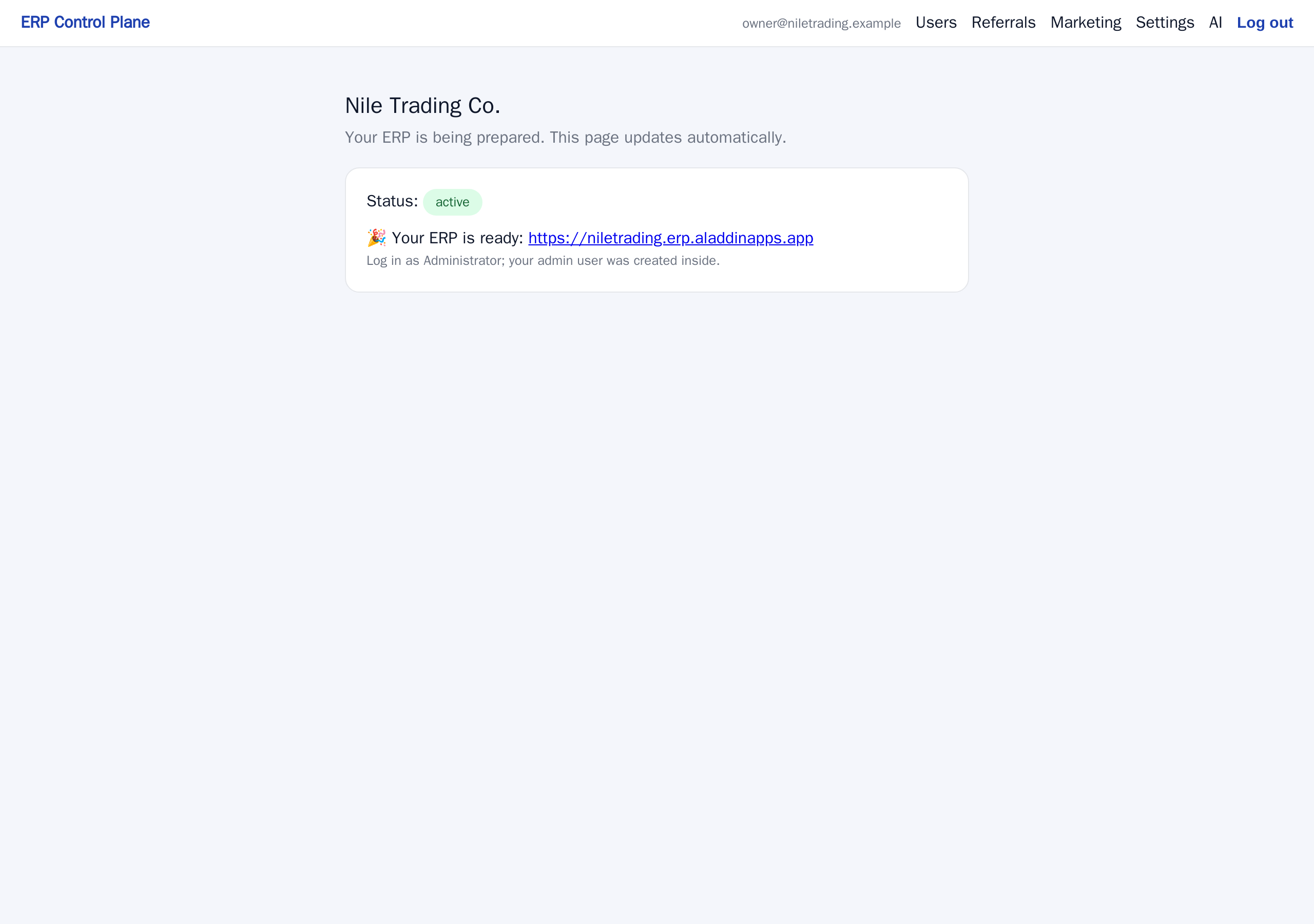Click the 'Log in as Administrator' note
The width and height of the screenshot is (1314, 924).
pos(543,260)
